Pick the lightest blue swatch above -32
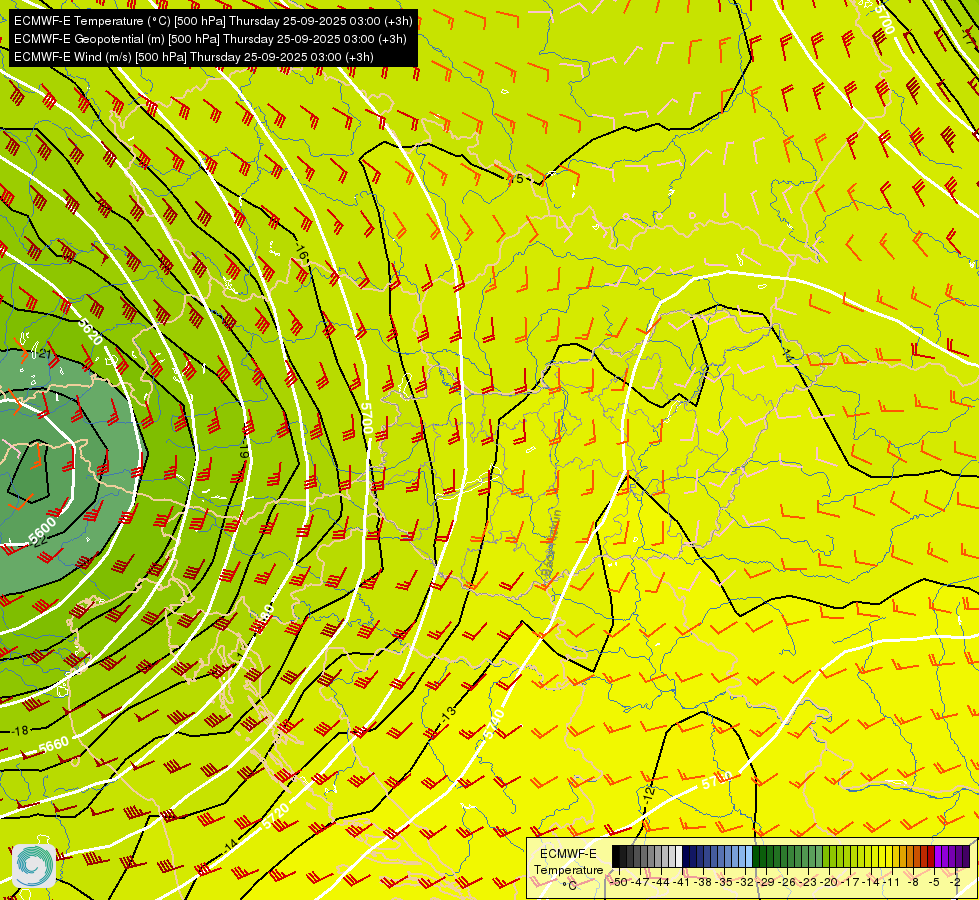 tap(749, 856)
